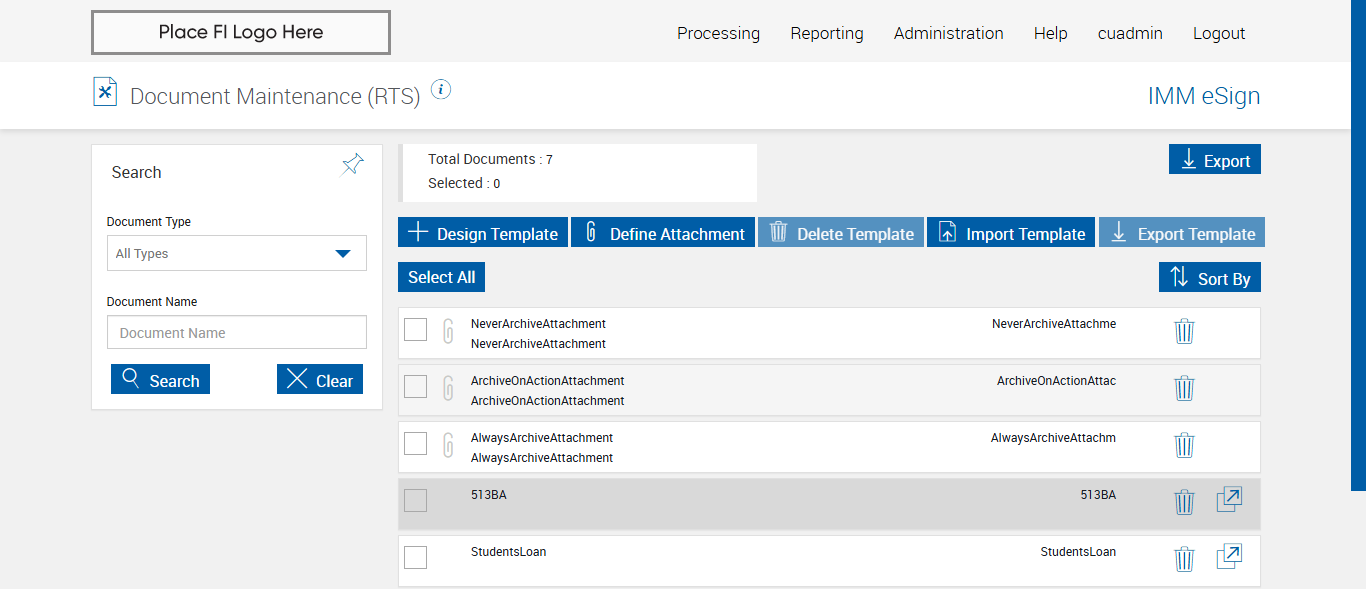This screenshot has width=1366, height=589.
Task: Select the AlwaysArchiveAttachment checkbox
Action: 416,443
